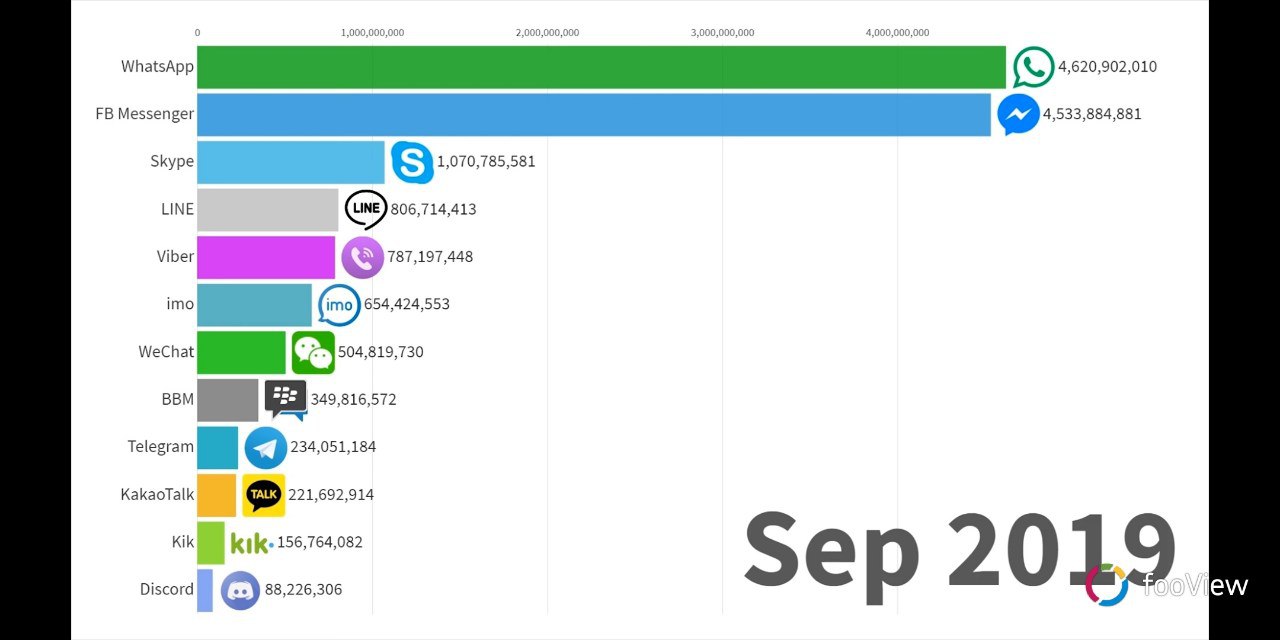Click the light blue Skype bar

point(291,162)
